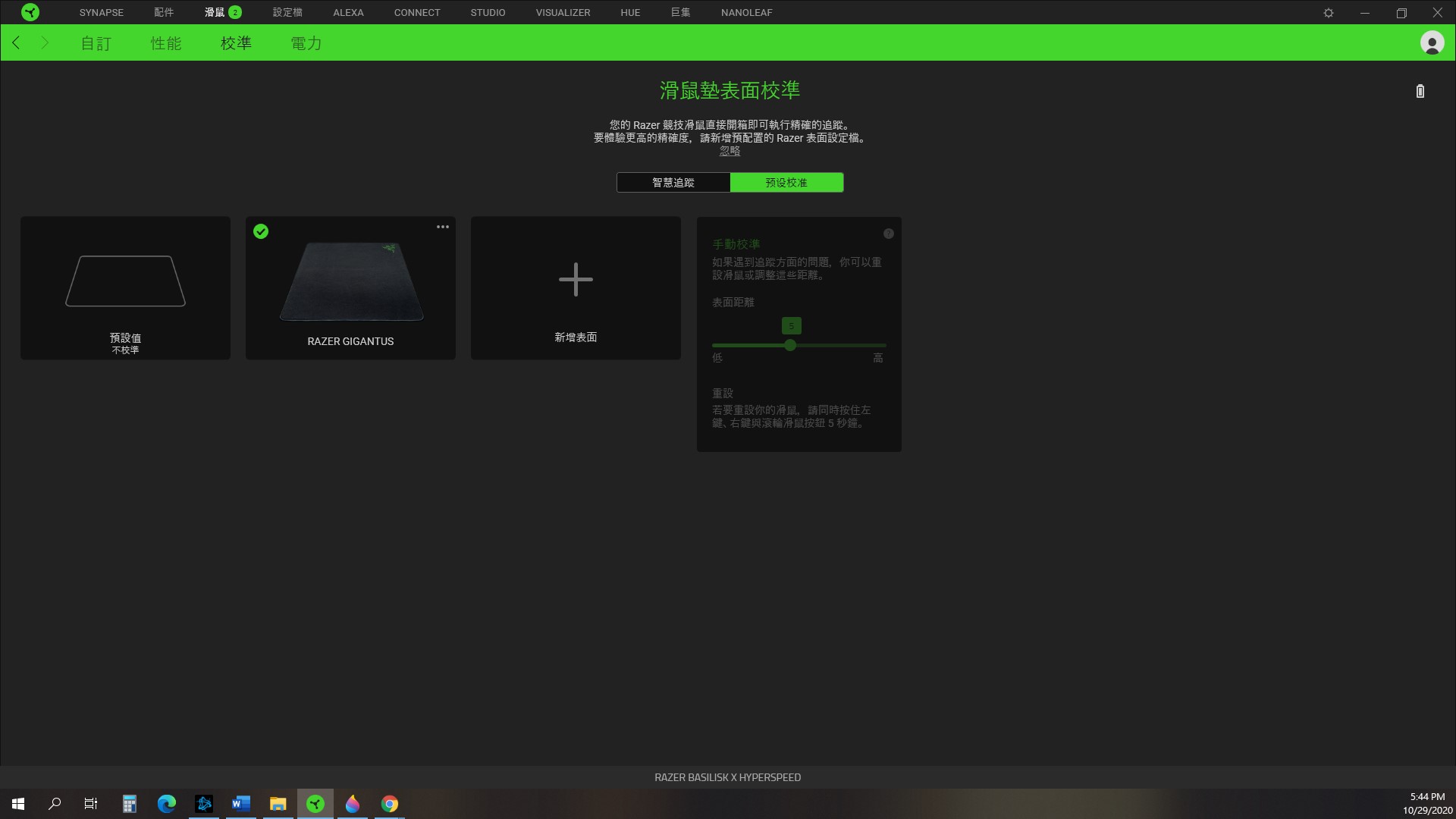Open the dark blue app icon on taskbar
The height and width of the screenshot is (819, 1456).
pos(204,804)
